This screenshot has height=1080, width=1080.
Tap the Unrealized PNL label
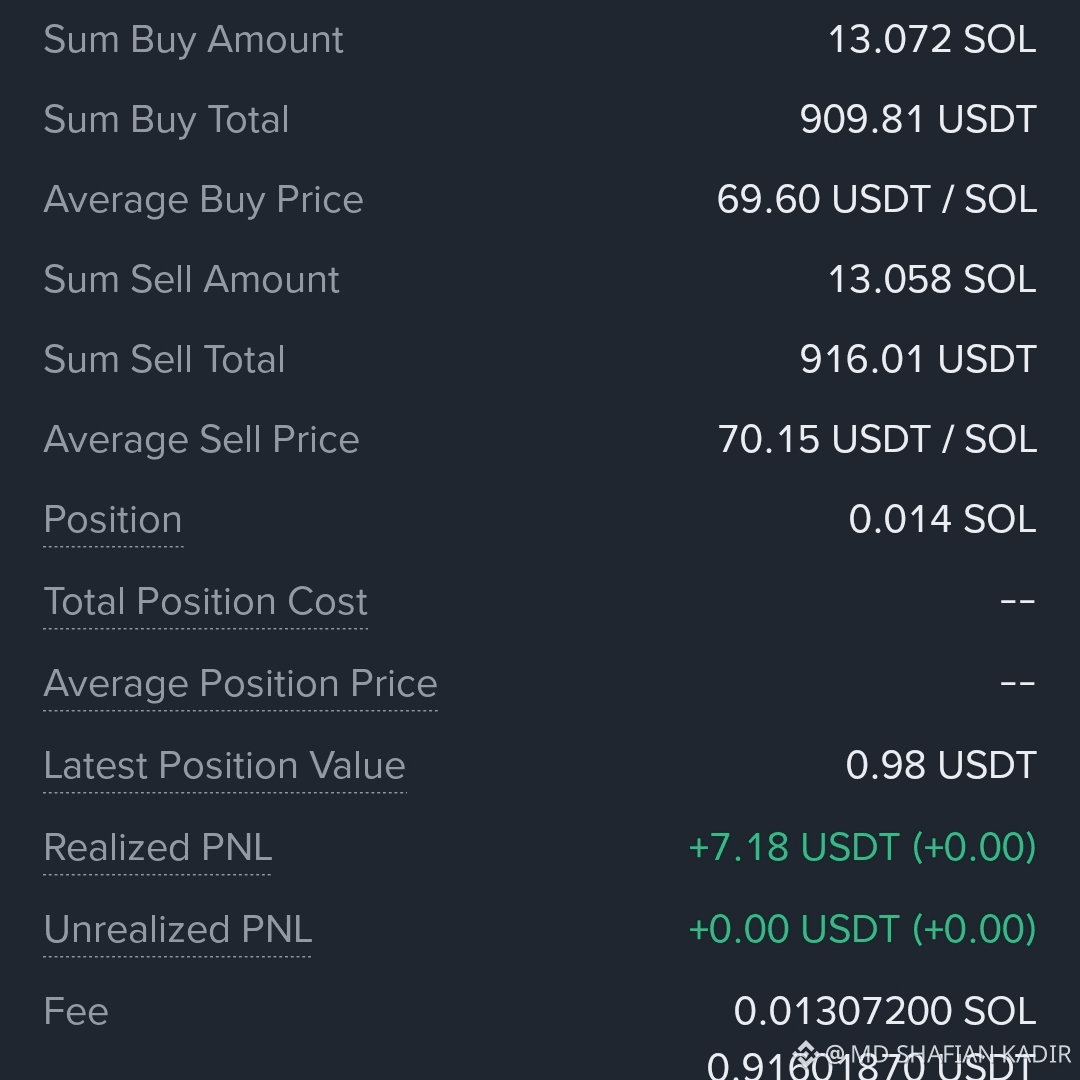click(178, 929)
